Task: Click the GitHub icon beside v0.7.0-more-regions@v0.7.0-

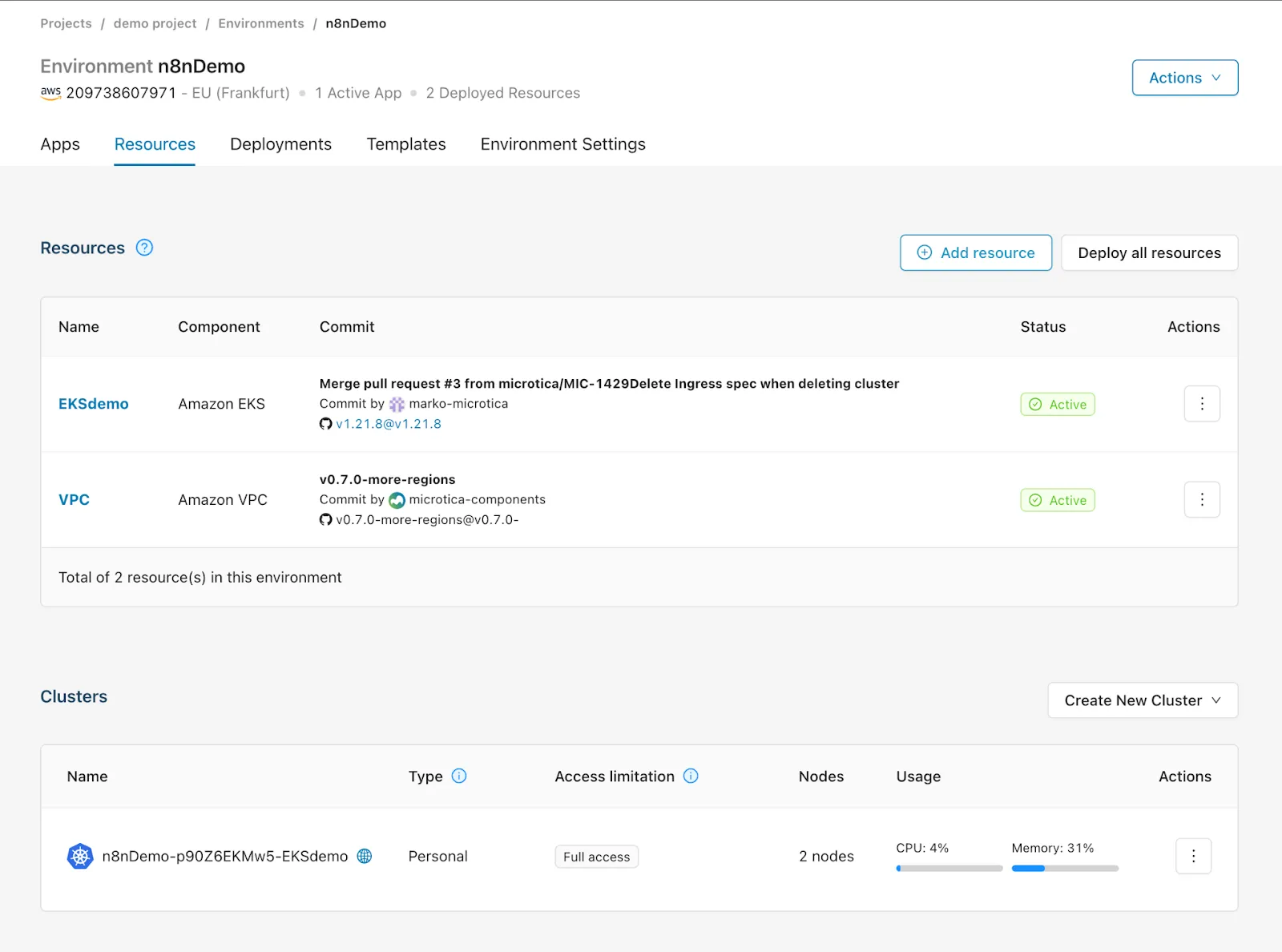Action: pyautogui.click(x=325, y=519)
